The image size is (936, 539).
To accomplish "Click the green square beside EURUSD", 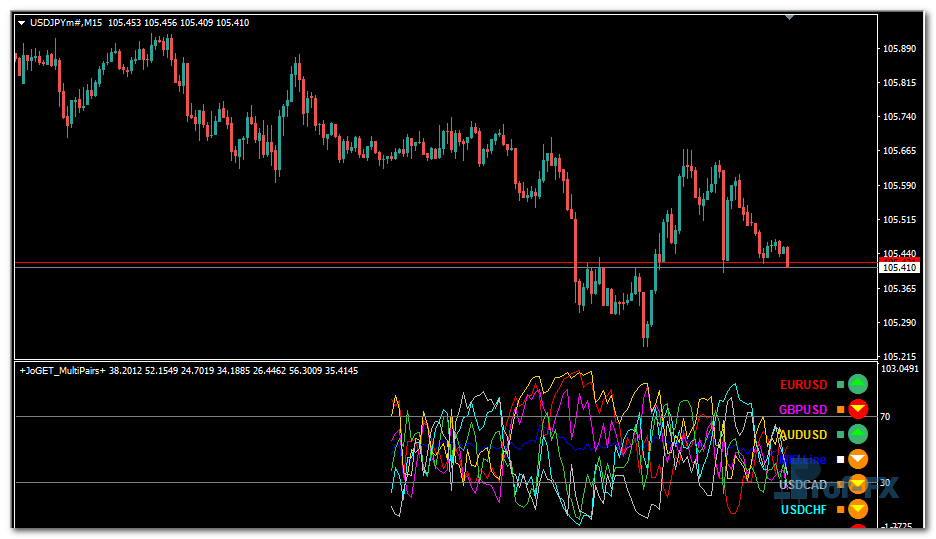I will [x=840, y=384].
